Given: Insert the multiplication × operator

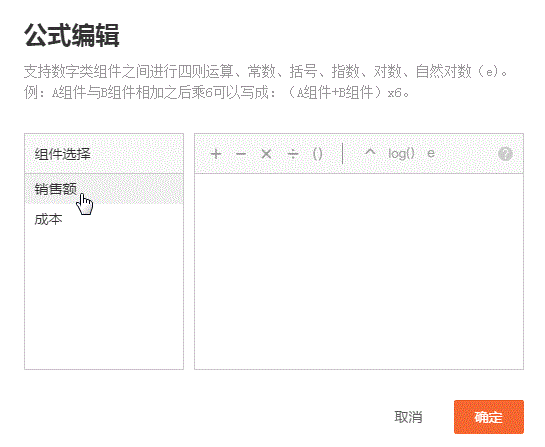Looking at the screenshot, I should click(266, 154).
